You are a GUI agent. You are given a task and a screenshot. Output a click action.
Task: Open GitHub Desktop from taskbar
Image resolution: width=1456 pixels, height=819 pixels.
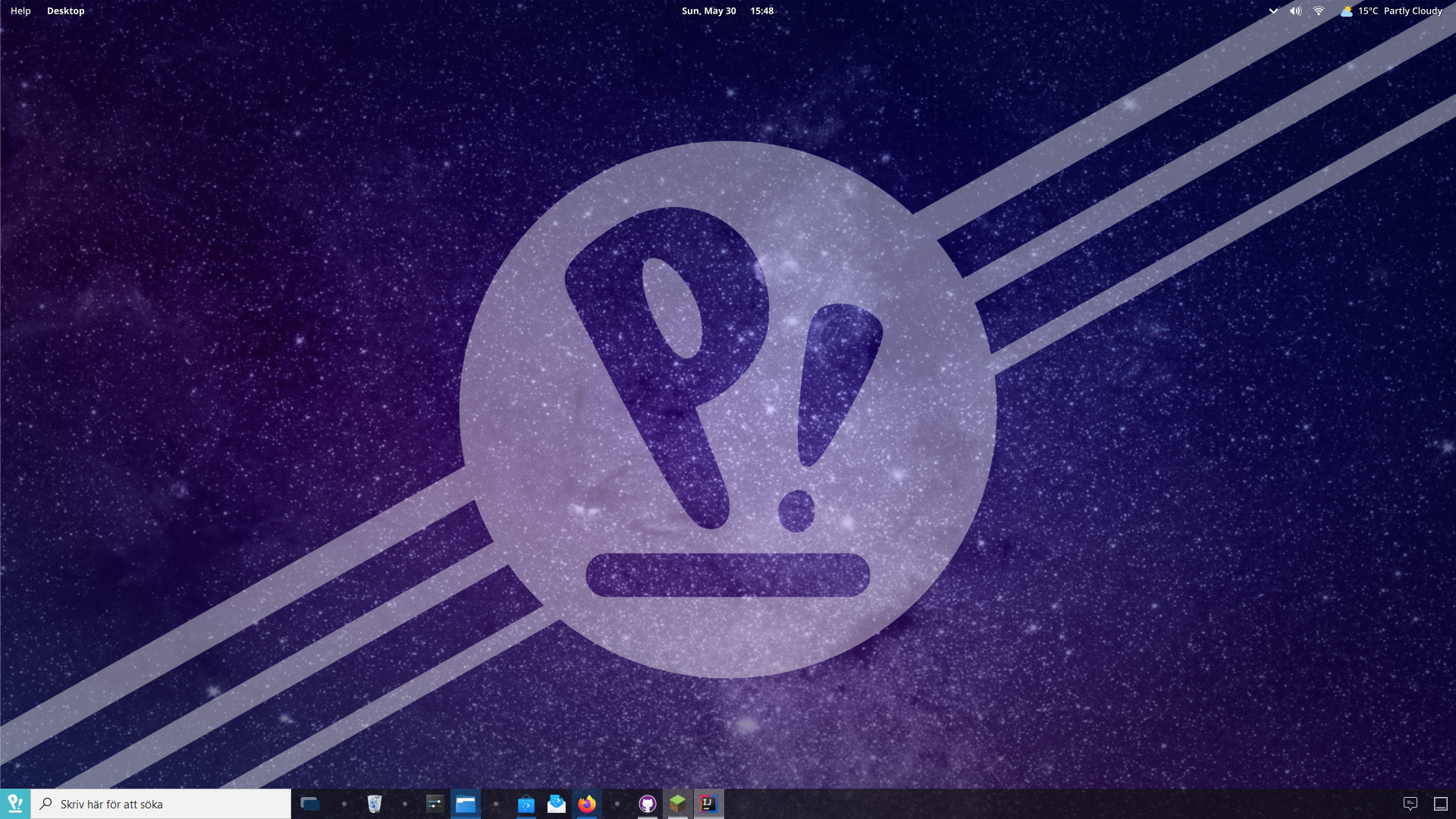[x=648, y=804]
